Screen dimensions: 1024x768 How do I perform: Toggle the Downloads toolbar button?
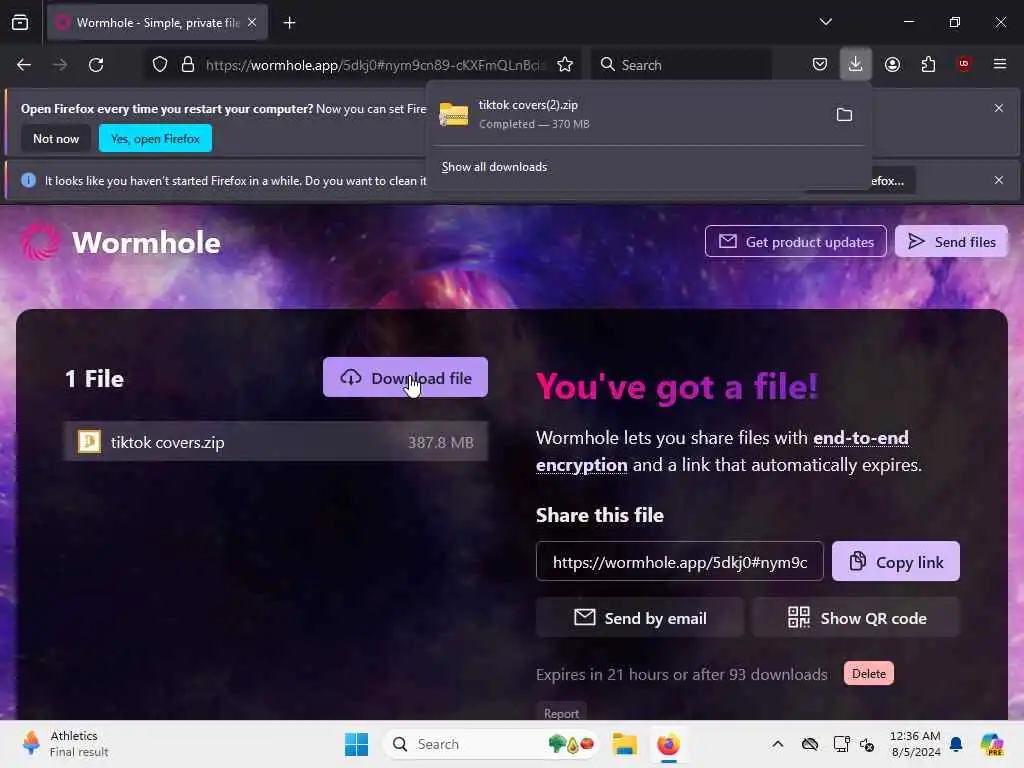(856, 64)
